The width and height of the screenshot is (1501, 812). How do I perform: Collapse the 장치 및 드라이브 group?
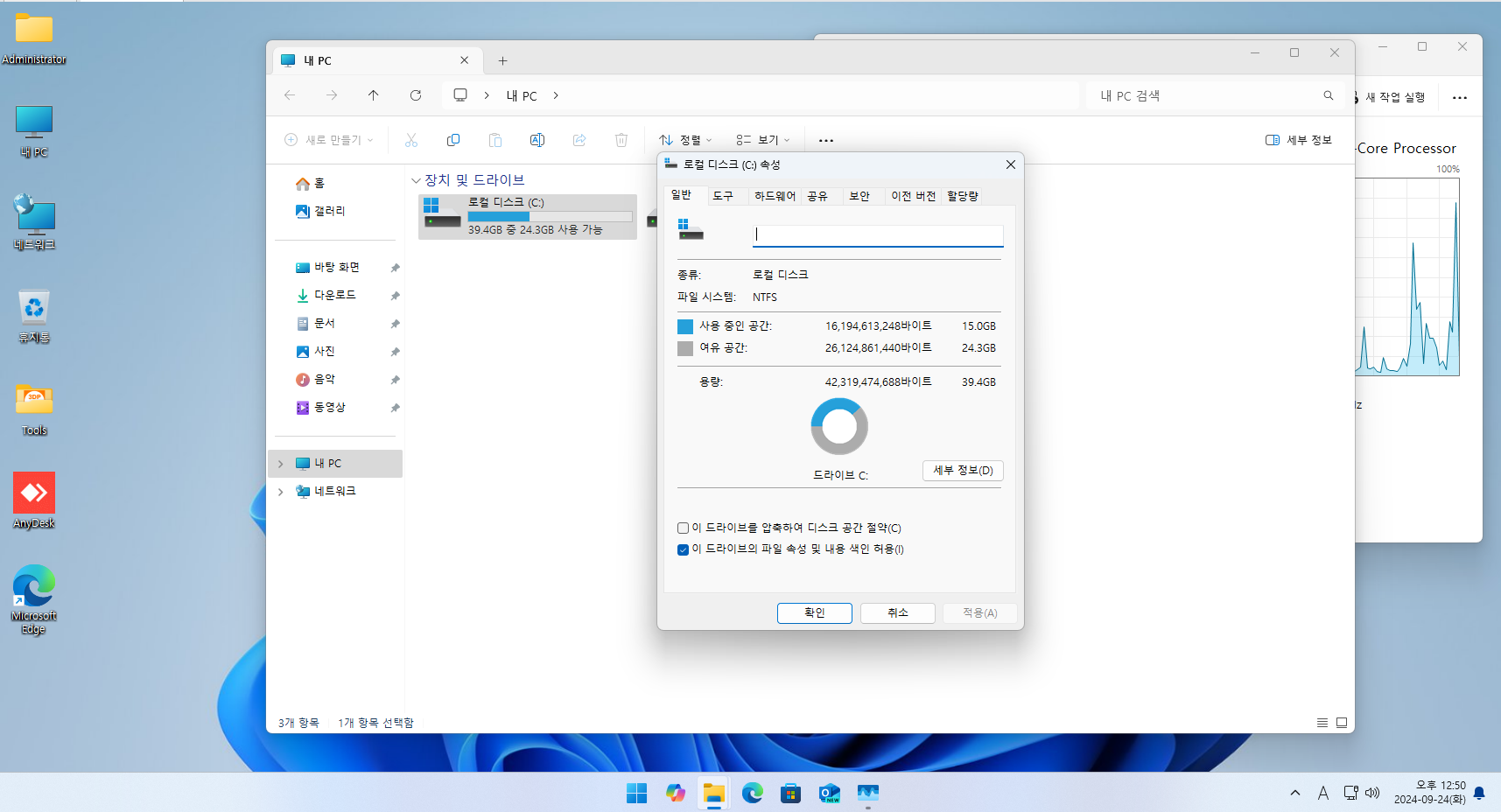(x=416, y=180)
